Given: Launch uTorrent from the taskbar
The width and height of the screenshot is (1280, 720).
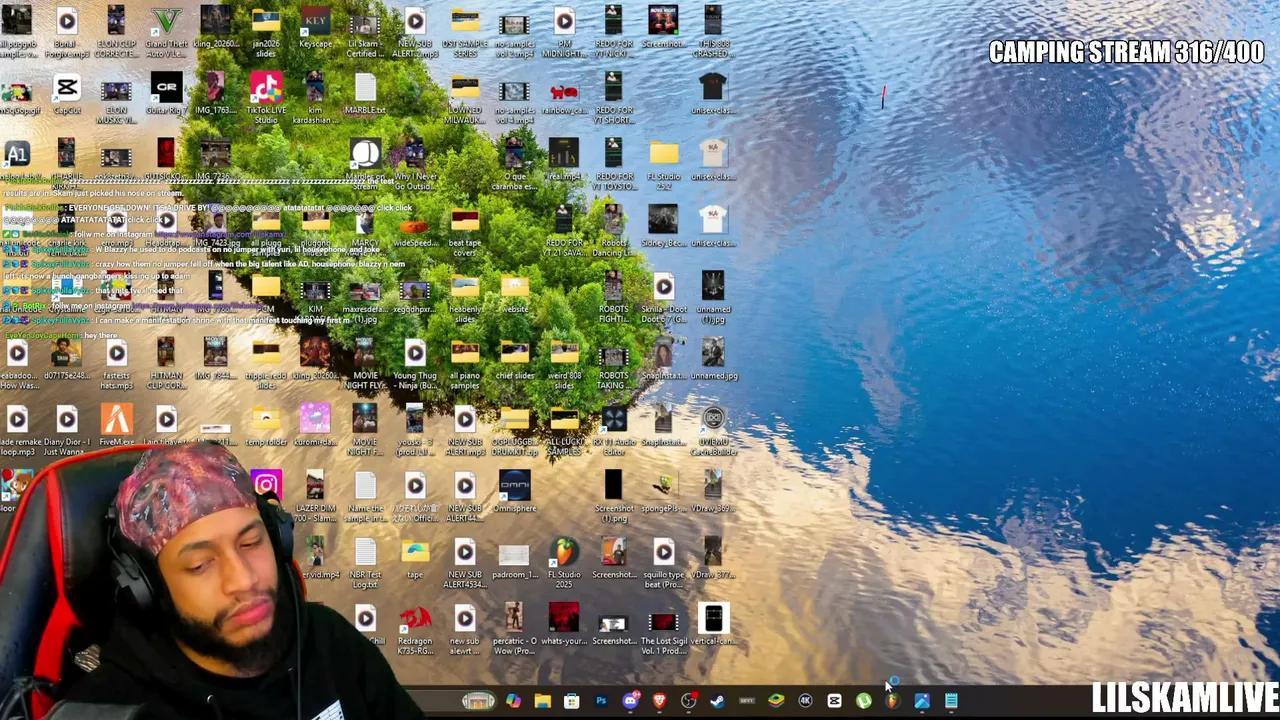Looking at the screenshot, I should pos(863,701).
